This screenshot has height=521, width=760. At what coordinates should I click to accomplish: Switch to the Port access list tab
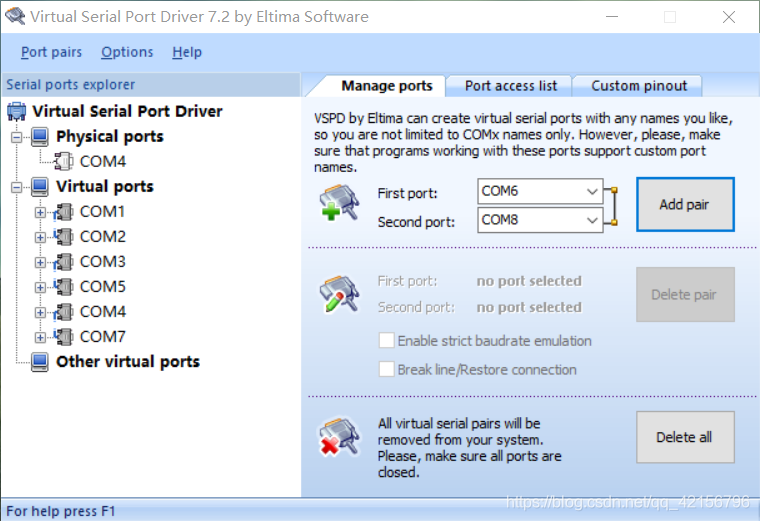[x=511, y=86]
